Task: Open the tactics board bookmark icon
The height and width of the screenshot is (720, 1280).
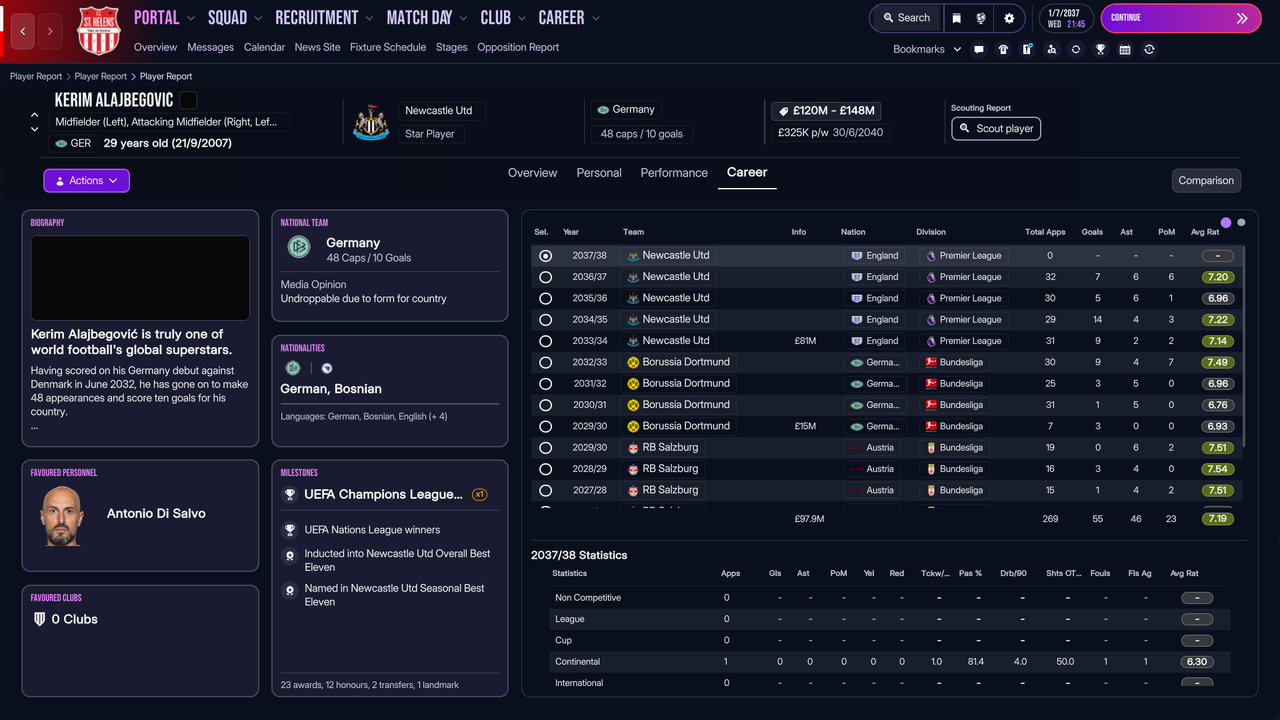Action: (1027, 49)
